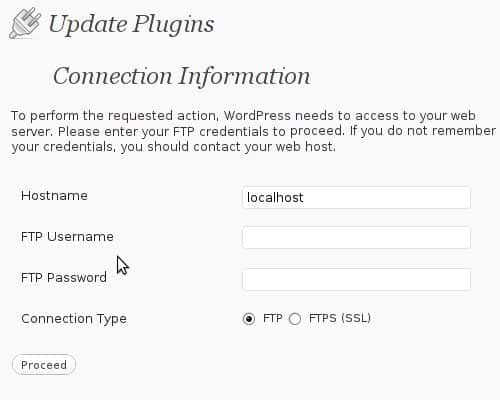Select the FTPS (SSL) radio button
Image resolution: width=500 pixels, height=400 pixels.
[295, 319]
